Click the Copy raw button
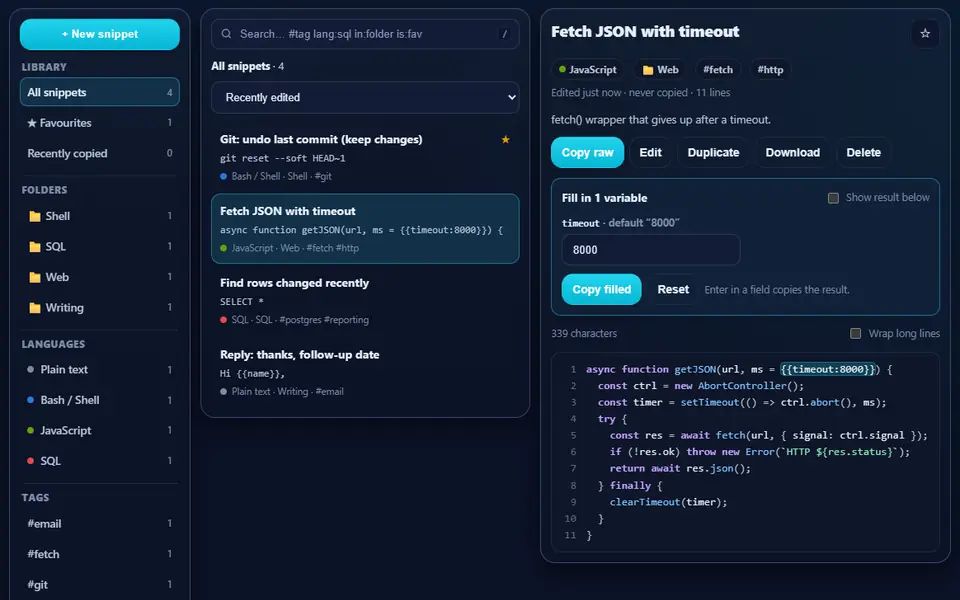 pyautogui.click(x=587, y=152)
